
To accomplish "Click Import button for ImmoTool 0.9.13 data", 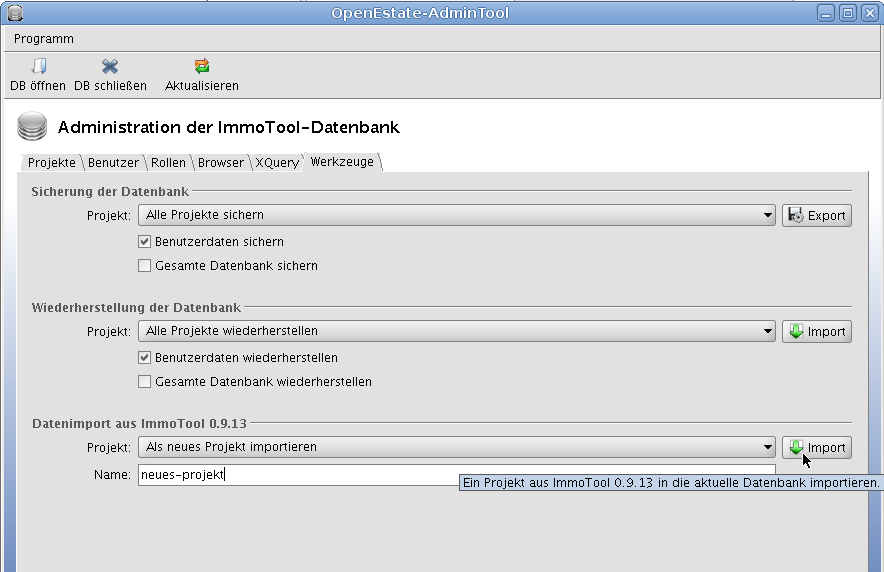I will [816, 447].
